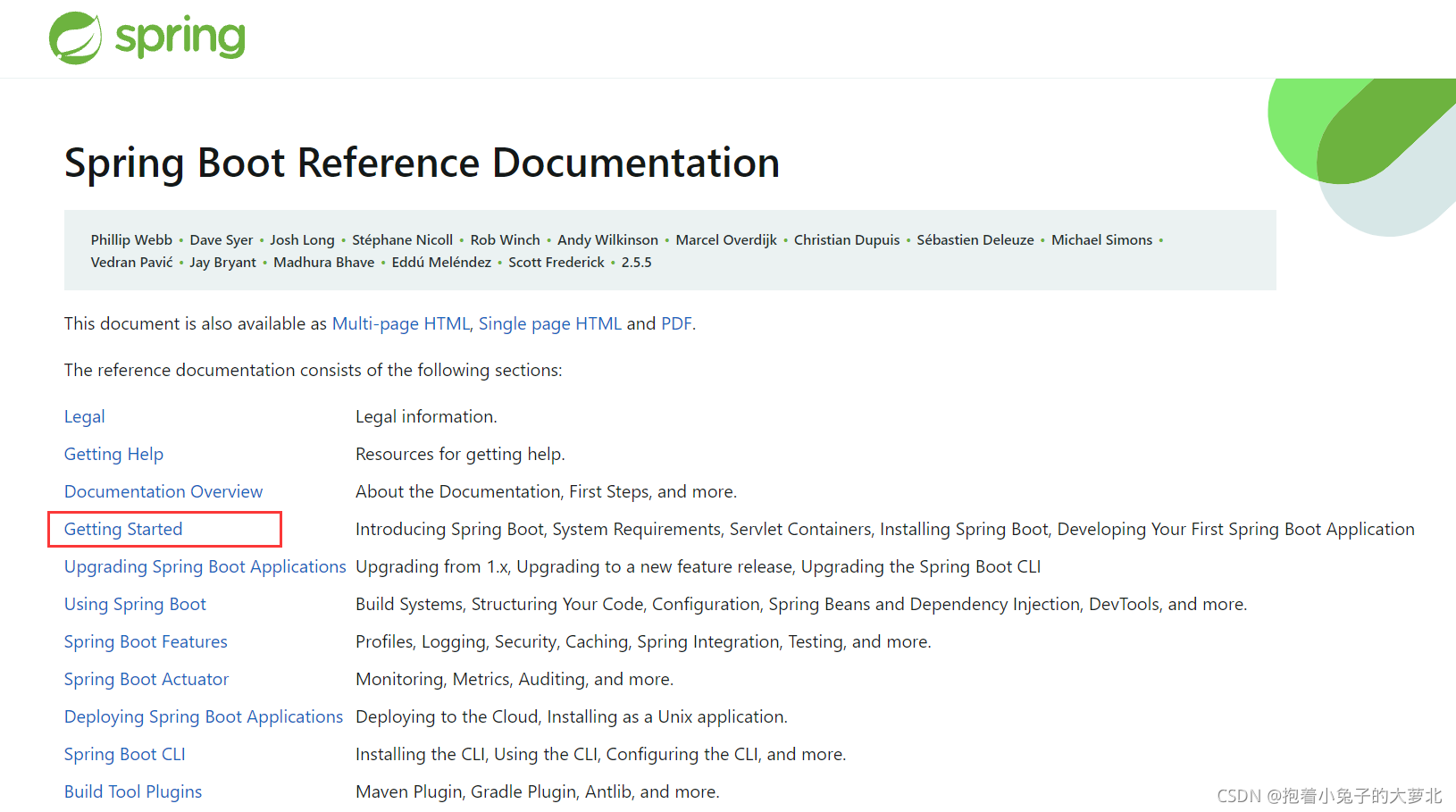Open the Legal section link
This screenshot has height=812, width=1456.
(x=85, y=417)
